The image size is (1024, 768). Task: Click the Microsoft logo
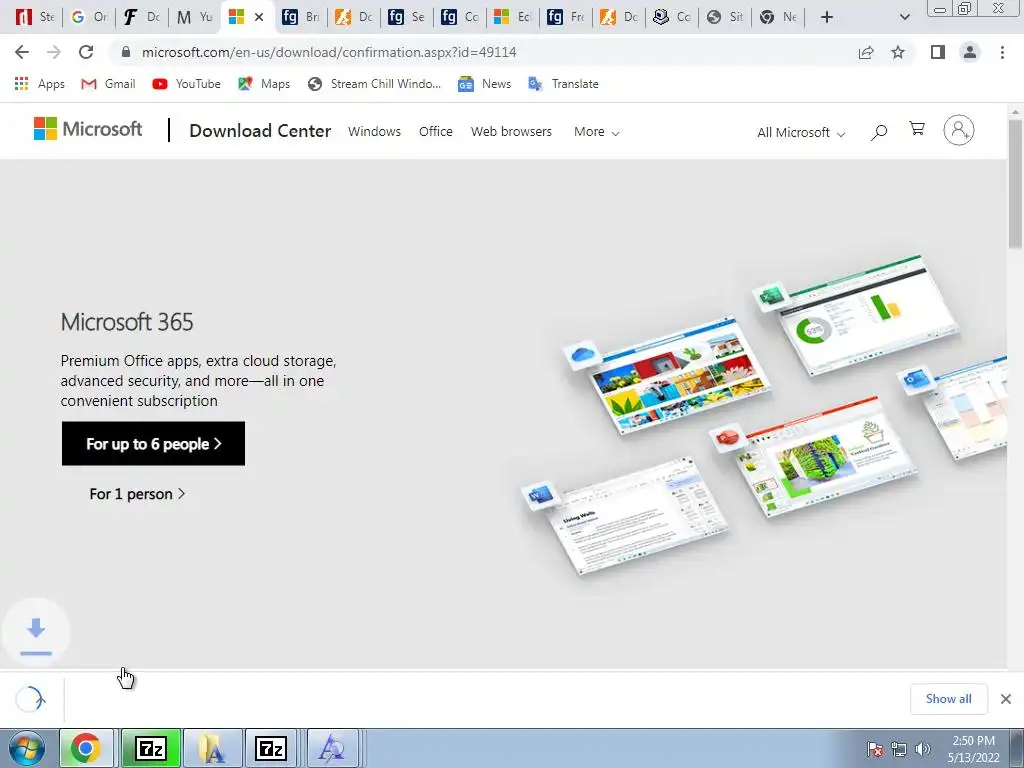(x=88, y=129)
